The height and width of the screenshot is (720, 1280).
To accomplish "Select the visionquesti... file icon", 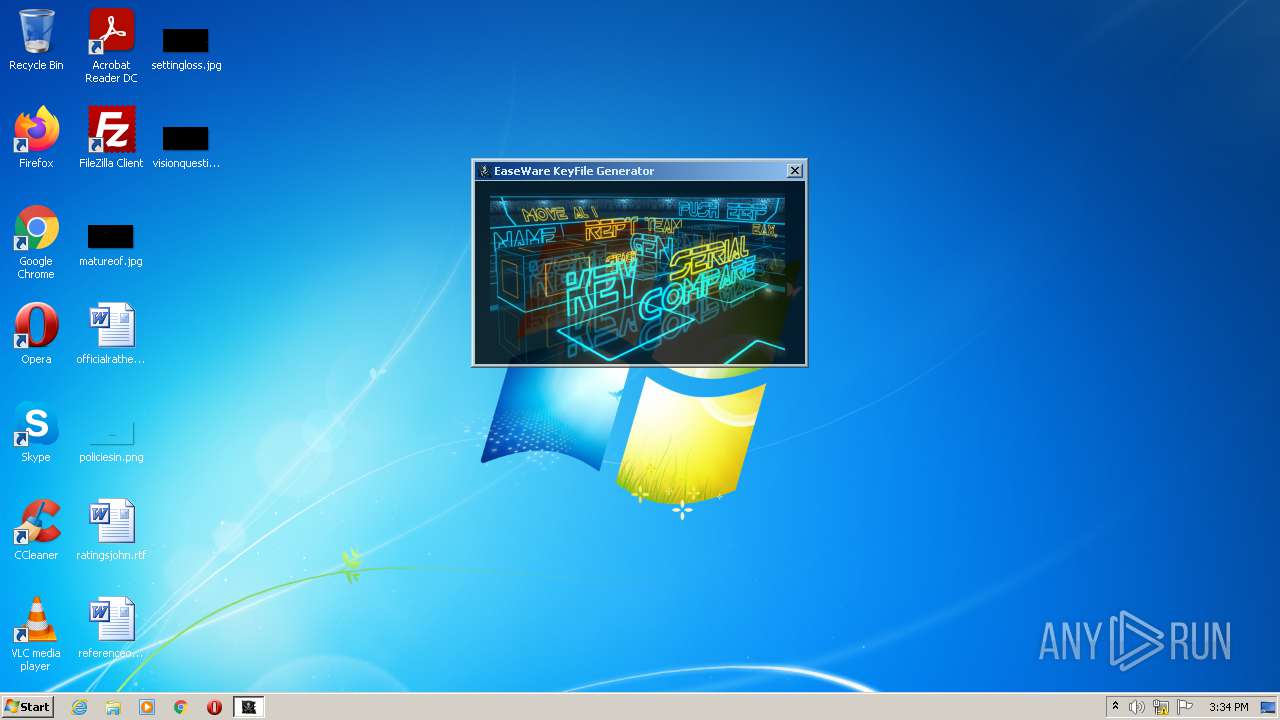I will (x=186, y=146).
